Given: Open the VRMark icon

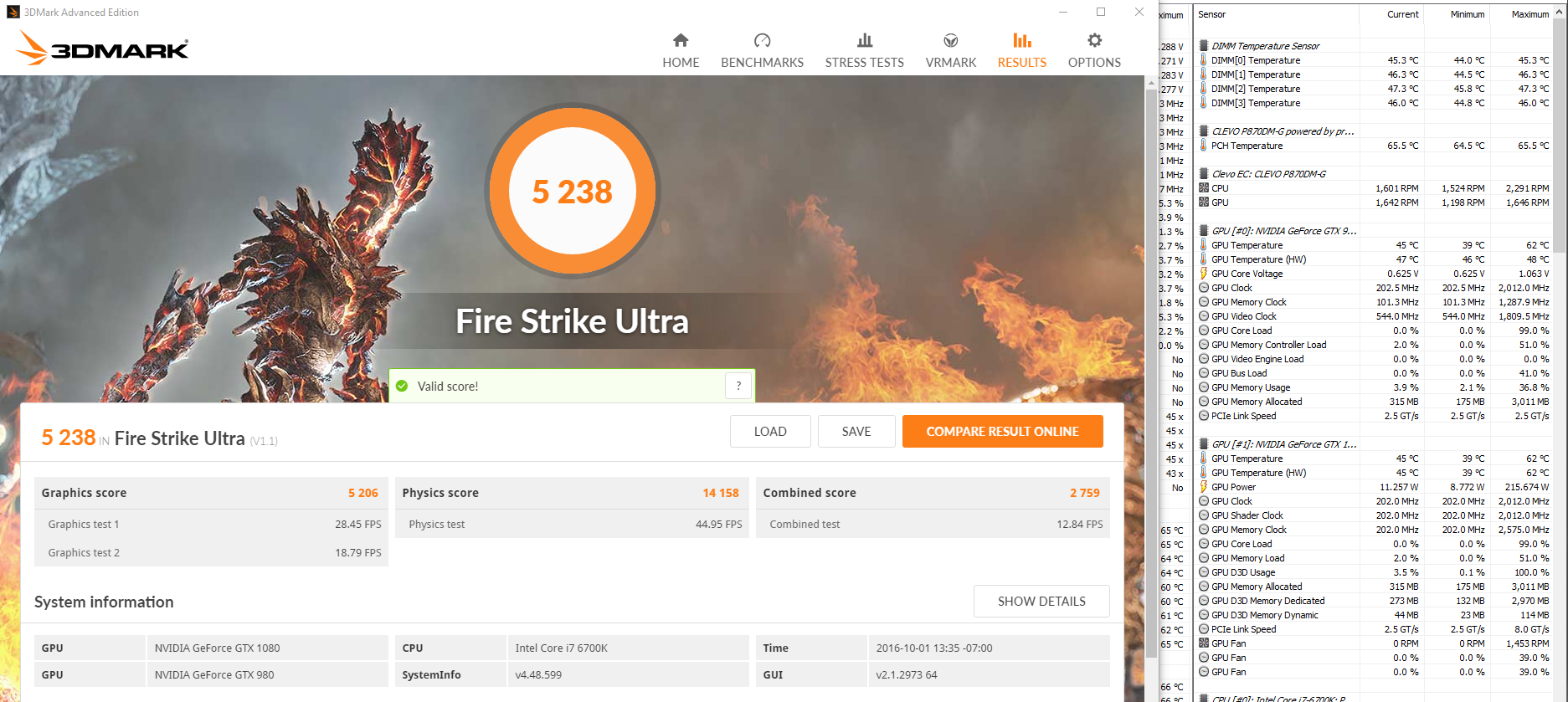Looking at the screenshot, I should click(951, 40).
